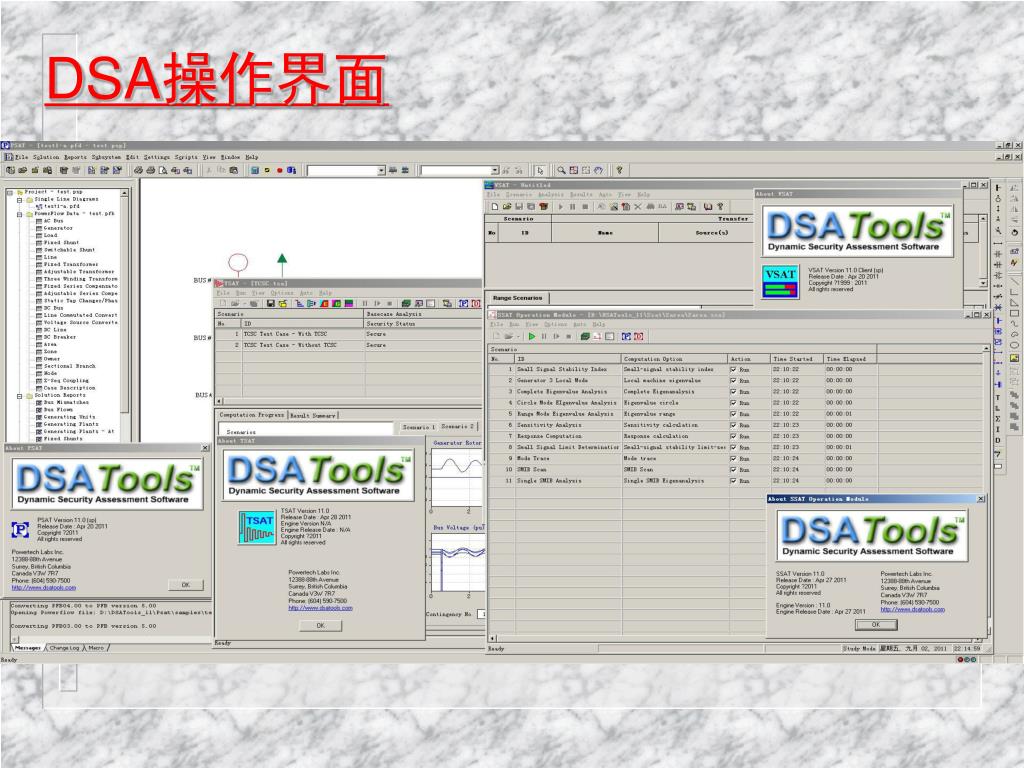Viewport: 1024px width, 768px height.
Task: Click OK in About SSAT Operation Module dialog
Action: pyautogui.click(x=876, y=625)
